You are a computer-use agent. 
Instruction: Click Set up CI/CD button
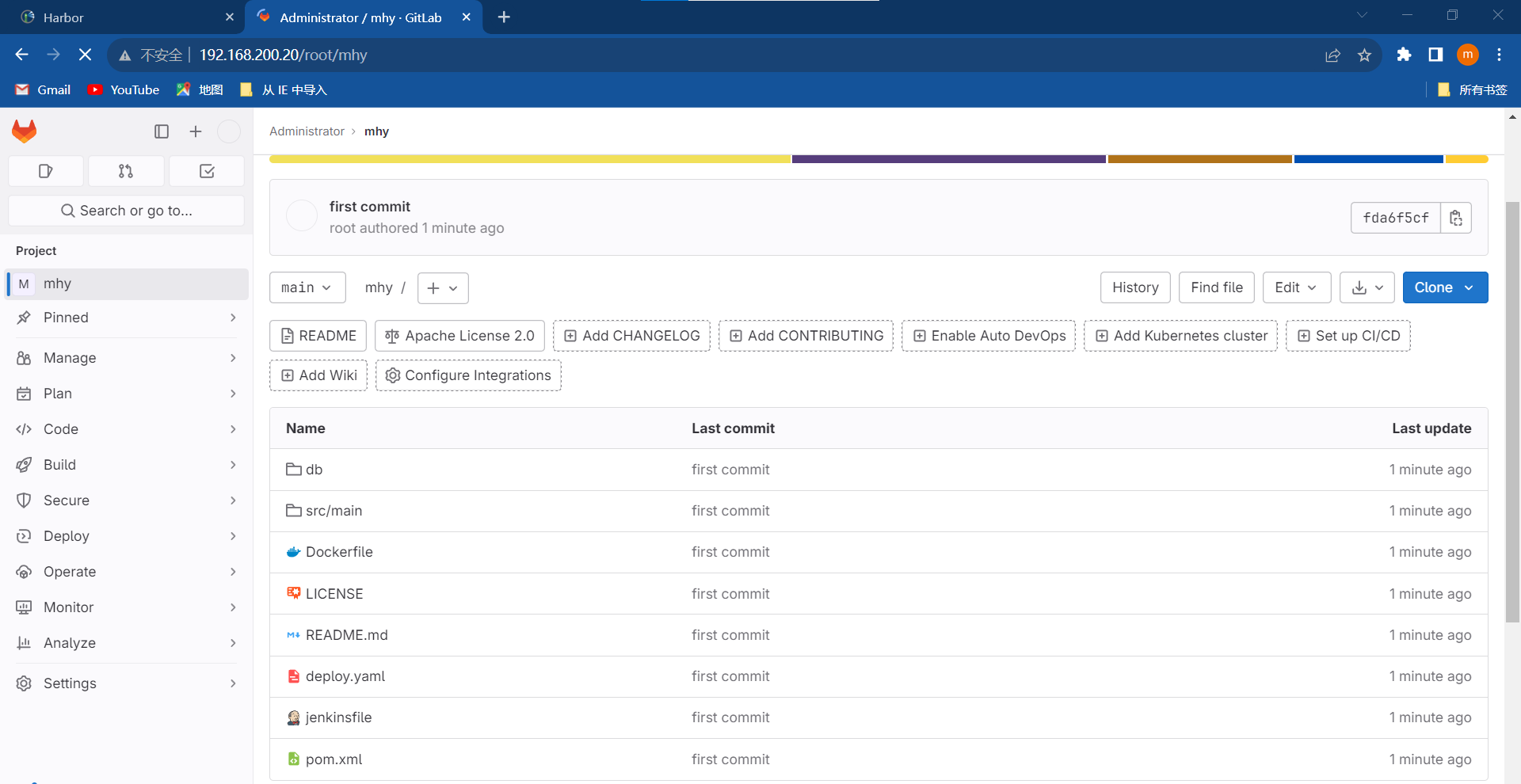click(1348, 336)
